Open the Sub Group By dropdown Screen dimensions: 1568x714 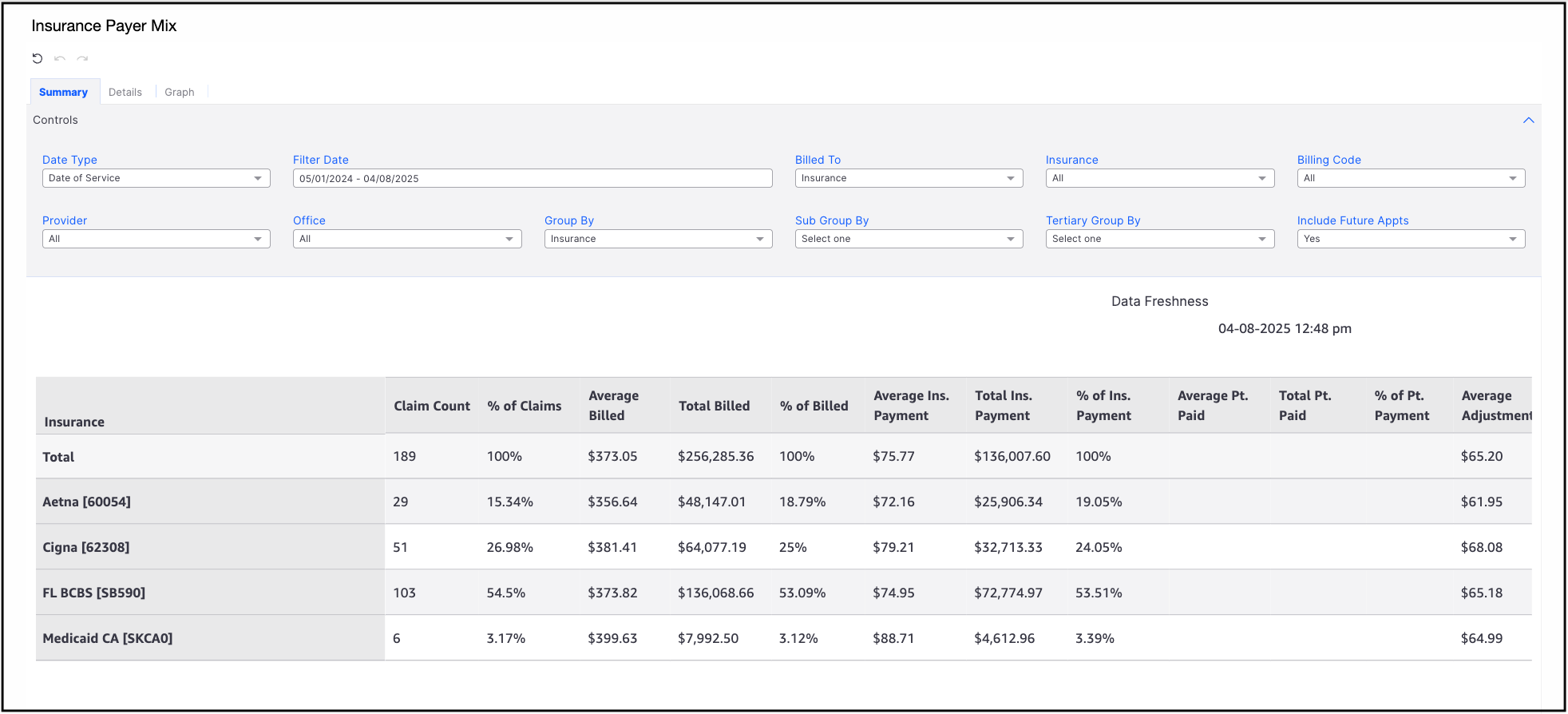tap(909, 239)
